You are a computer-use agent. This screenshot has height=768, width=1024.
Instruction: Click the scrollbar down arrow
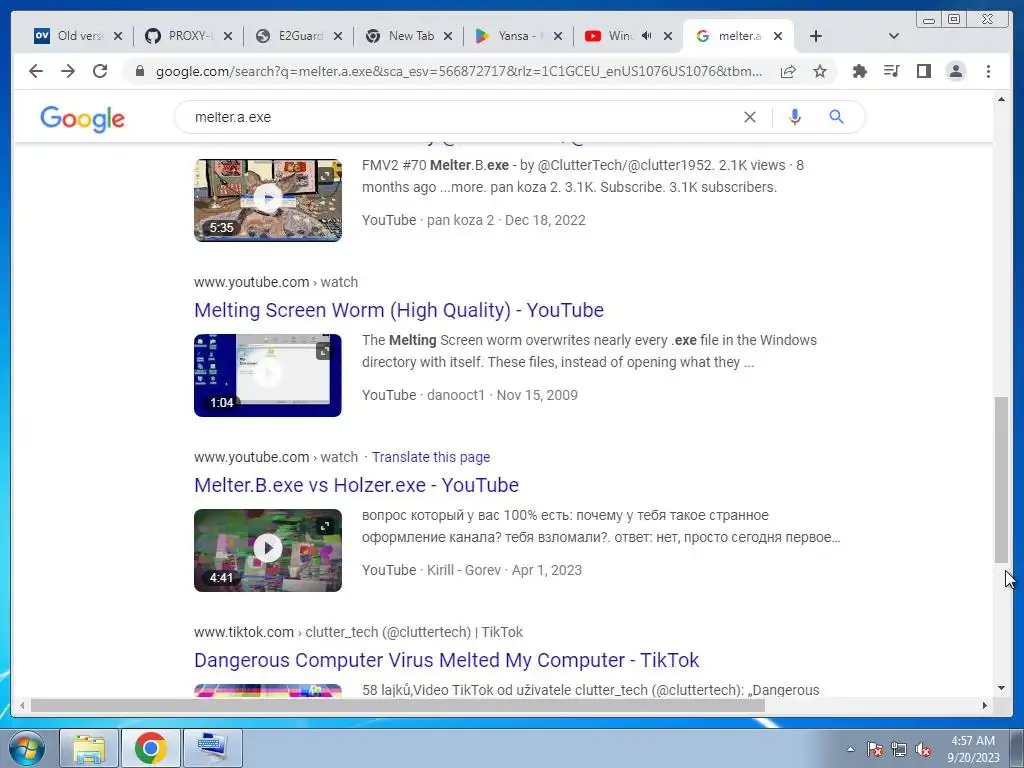click(x=1001, y=688)
